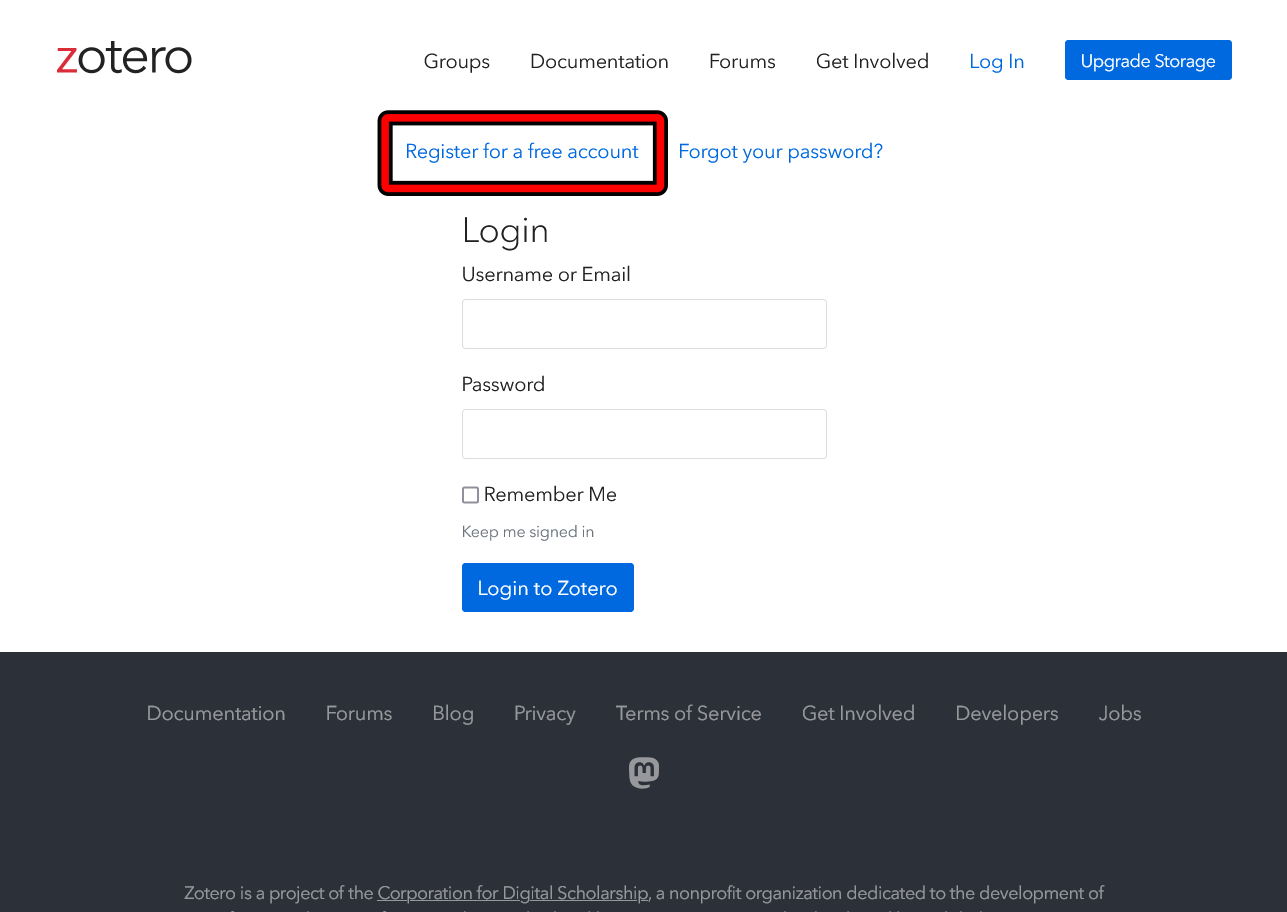Follow Corporation for Digital Scholarship link
The height and width of the screenshot is (912, 1287).
(x=513, y=893)
